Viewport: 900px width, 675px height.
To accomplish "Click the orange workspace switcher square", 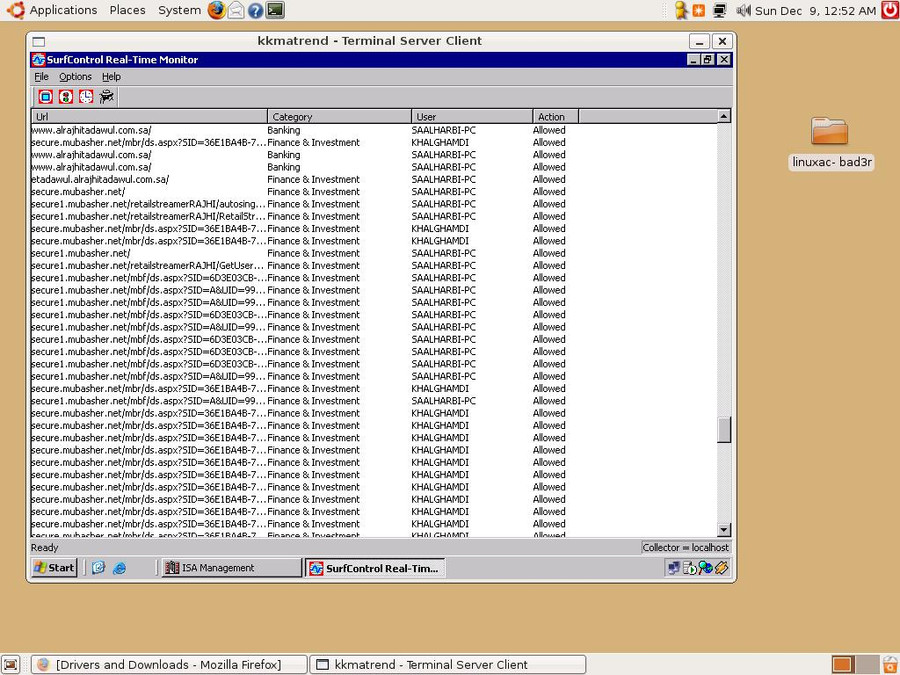I will 841,665.
